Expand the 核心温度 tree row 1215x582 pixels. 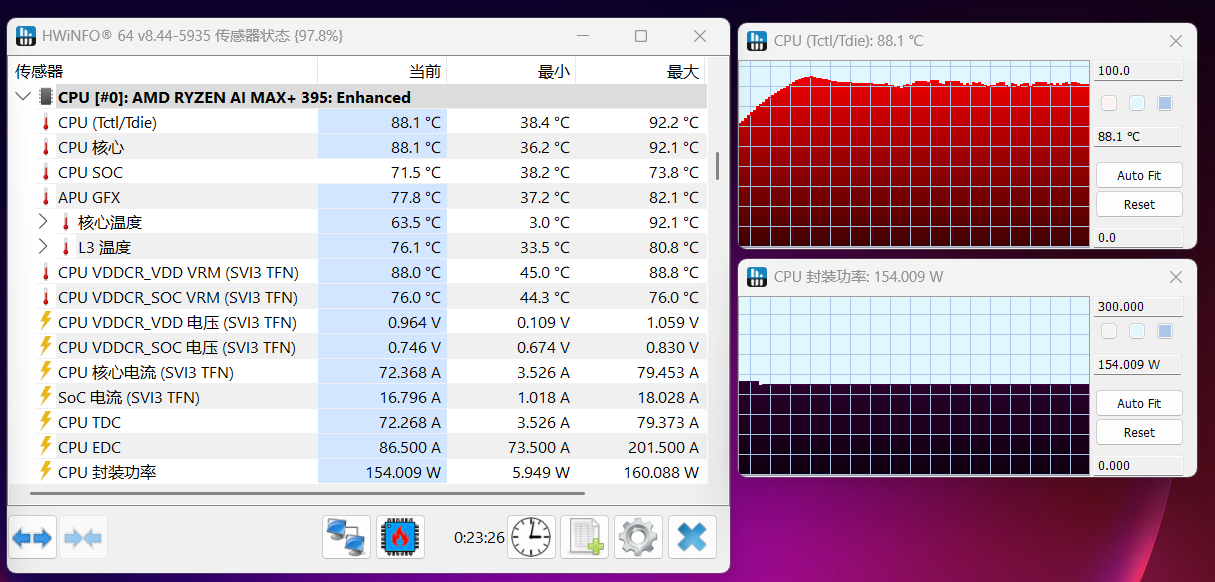(43, 222)
